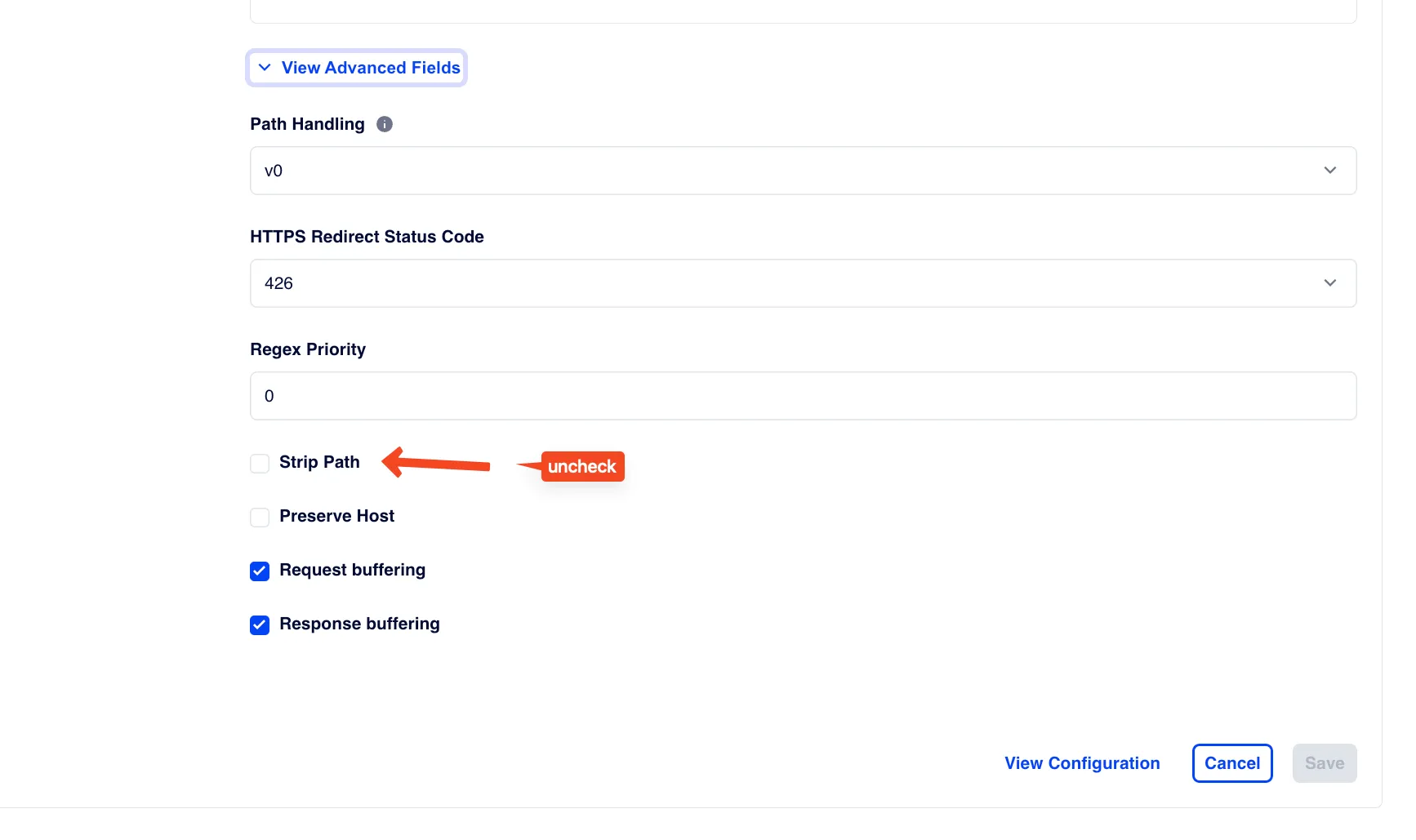Click the Regex Priority input field
Viewport: 1416px width, 840px height.
click(803, 396)
